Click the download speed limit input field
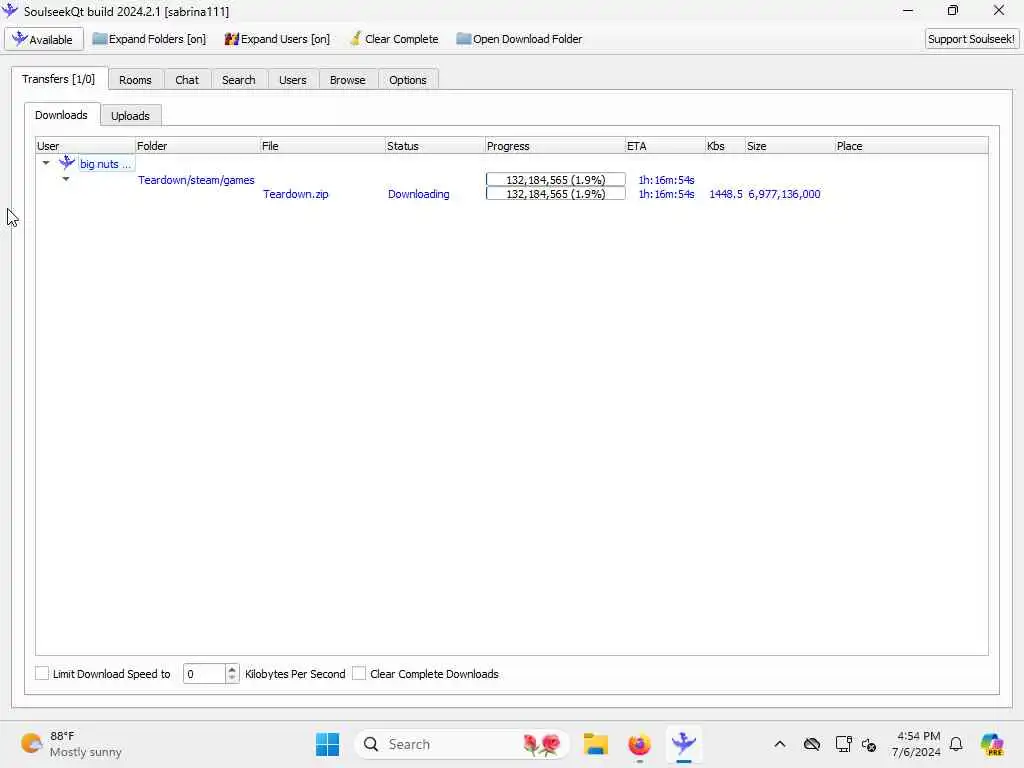1024x768 pixels. [x=204, y=674]
